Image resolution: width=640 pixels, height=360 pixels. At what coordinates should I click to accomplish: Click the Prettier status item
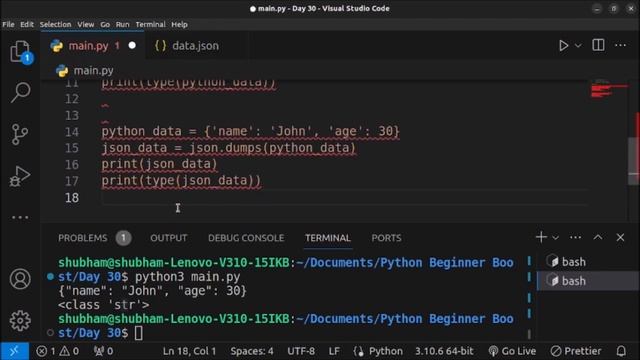pyautogui.click(x=576, y=351)
